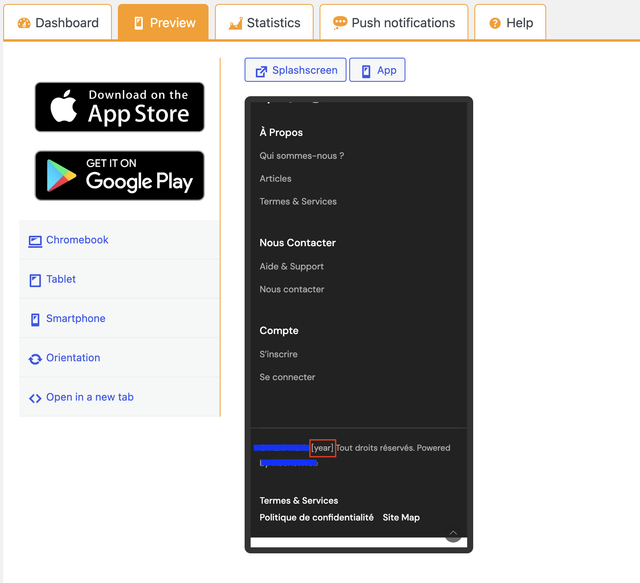Open Politique de confidentialité link
The width and height of the screenshot is (640, 583).
pos(316,517)
